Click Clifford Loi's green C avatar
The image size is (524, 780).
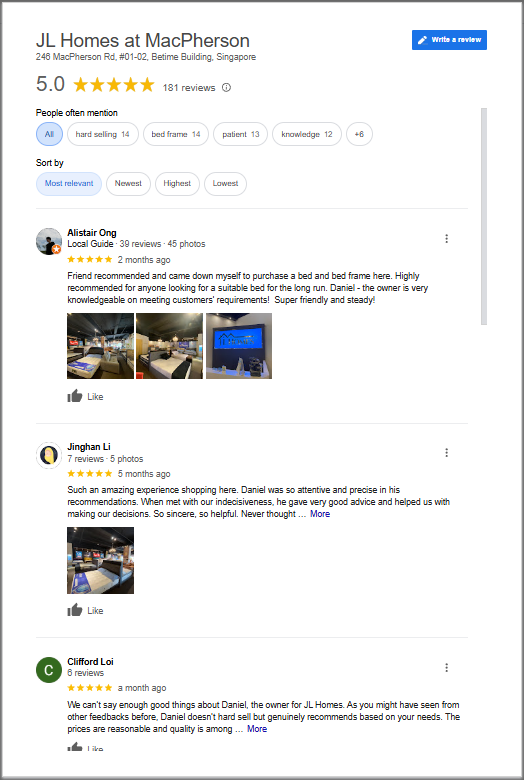tap(49, 670)
